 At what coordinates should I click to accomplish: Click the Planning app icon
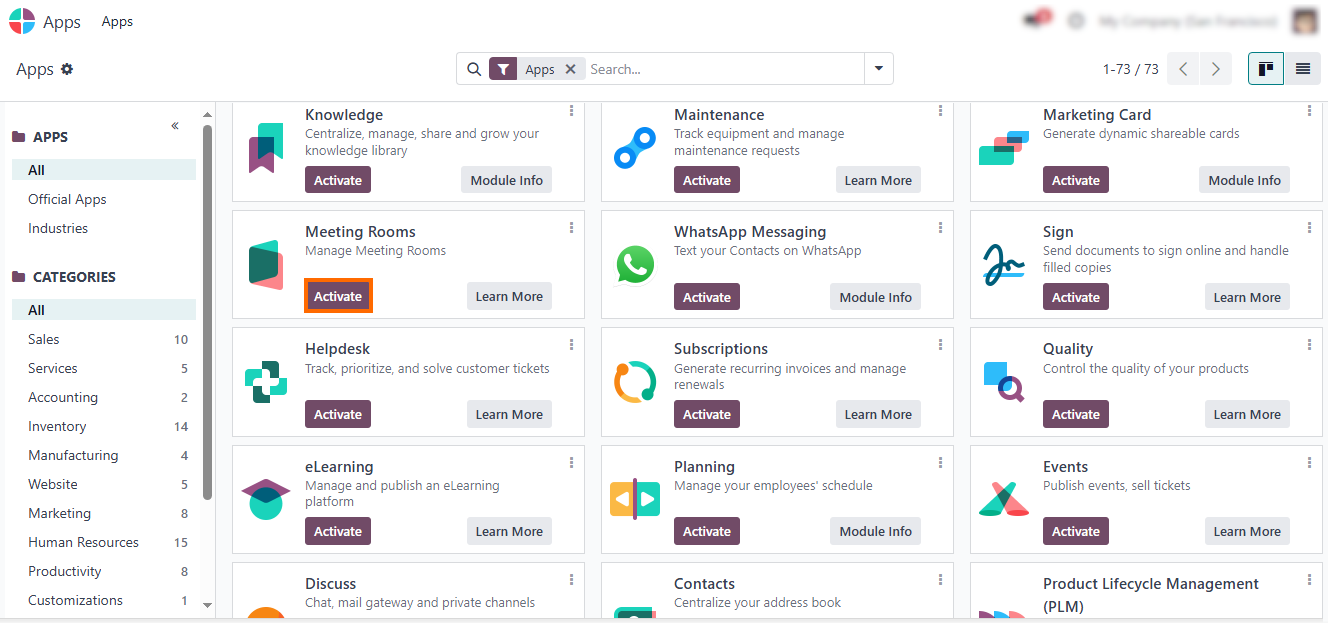634,499
